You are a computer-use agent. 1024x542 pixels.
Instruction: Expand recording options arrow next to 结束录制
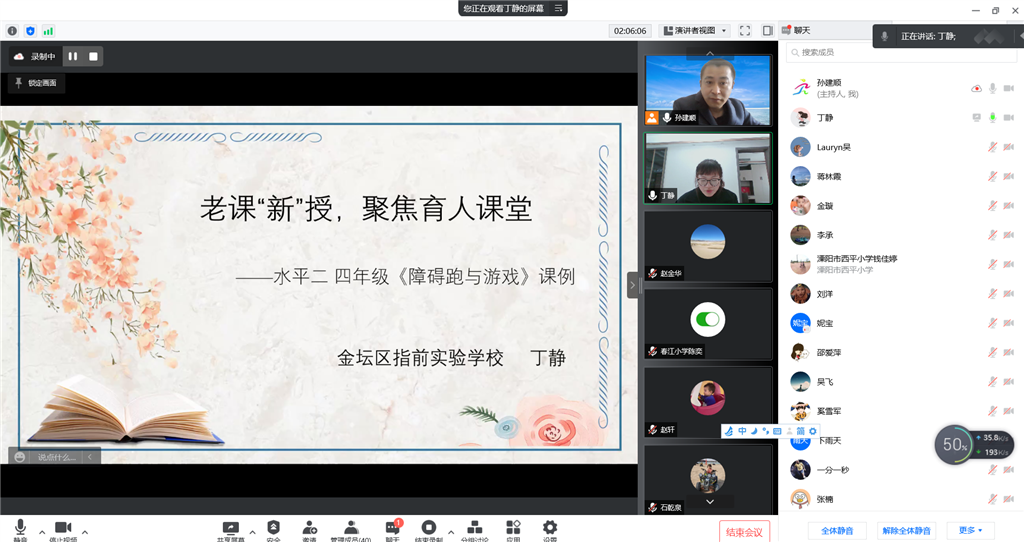click(451, 532)
